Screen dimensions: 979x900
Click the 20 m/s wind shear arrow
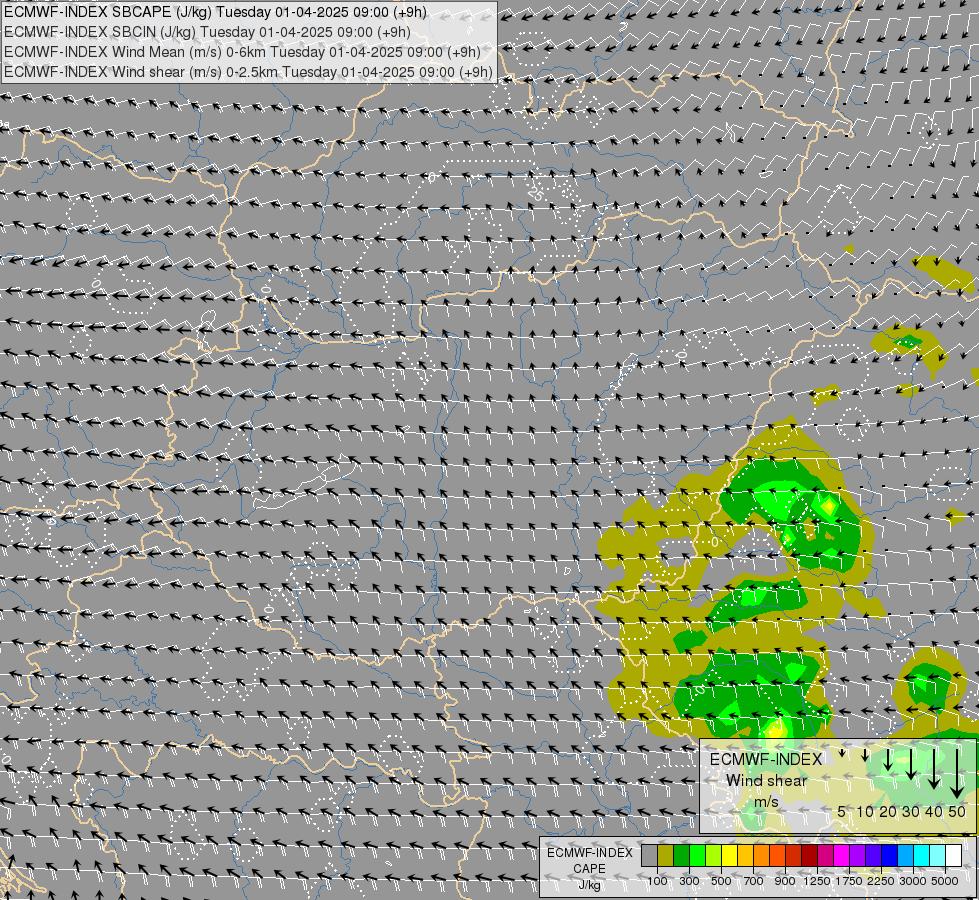click(888, 759)
